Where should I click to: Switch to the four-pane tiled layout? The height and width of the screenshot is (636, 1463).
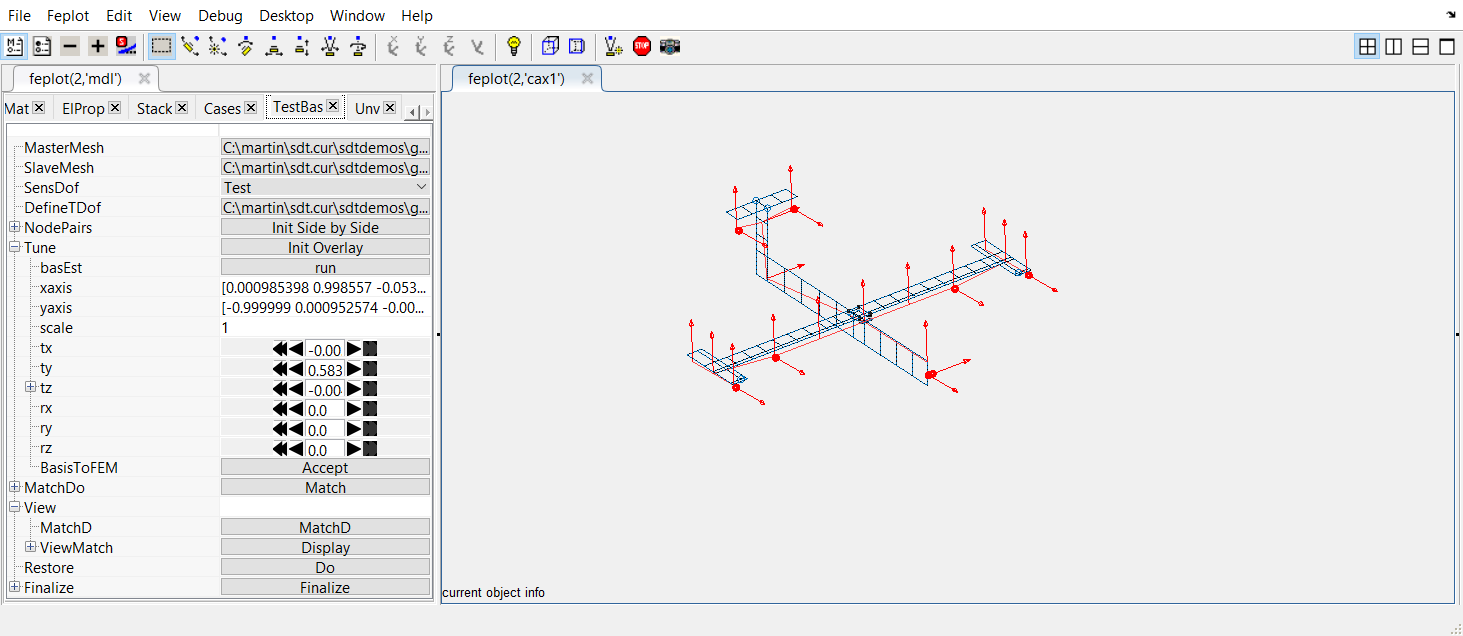pyautogui.click(x=1367, y=46)
